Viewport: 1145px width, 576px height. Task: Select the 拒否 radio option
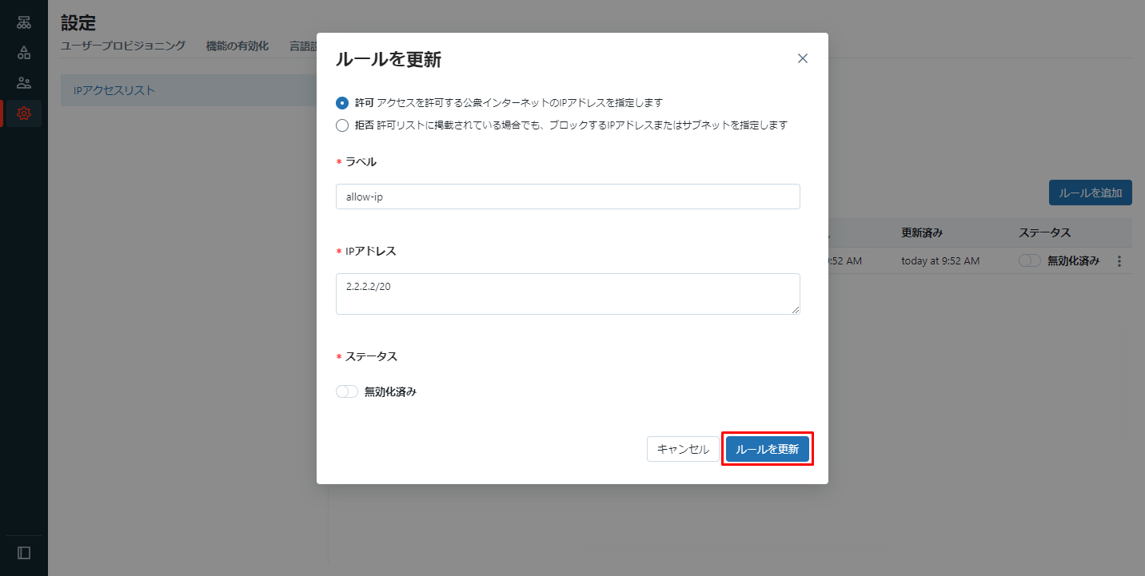[342, 126]
